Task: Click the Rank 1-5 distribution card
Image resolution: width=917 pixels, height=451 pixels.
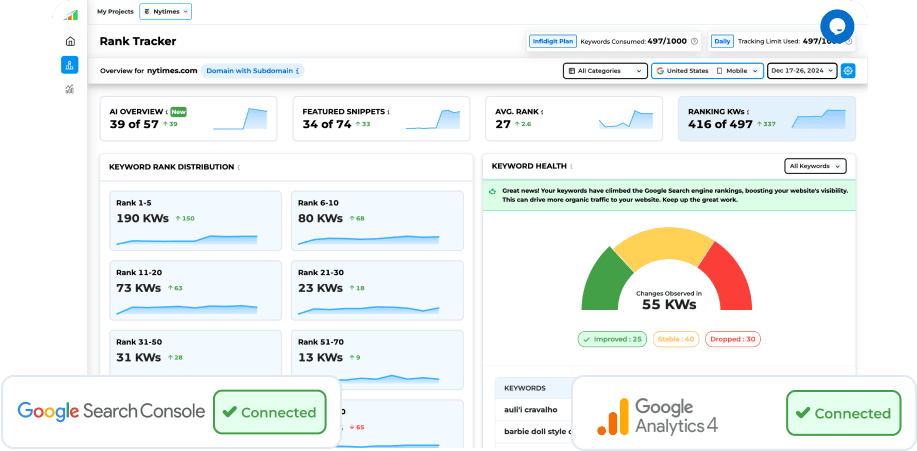Action: click(x=196, y=221)
